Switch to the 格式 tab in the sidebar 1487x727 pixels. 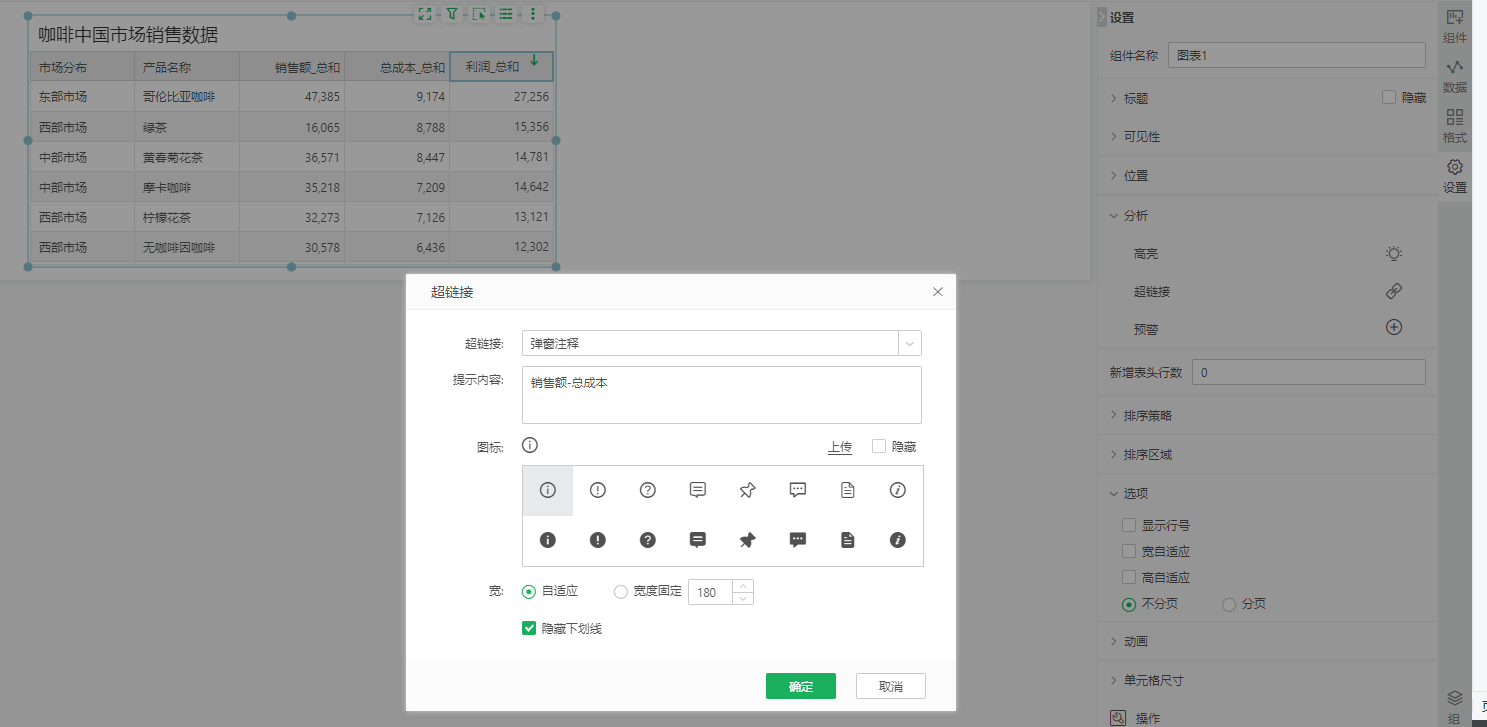click(1455, 127)
